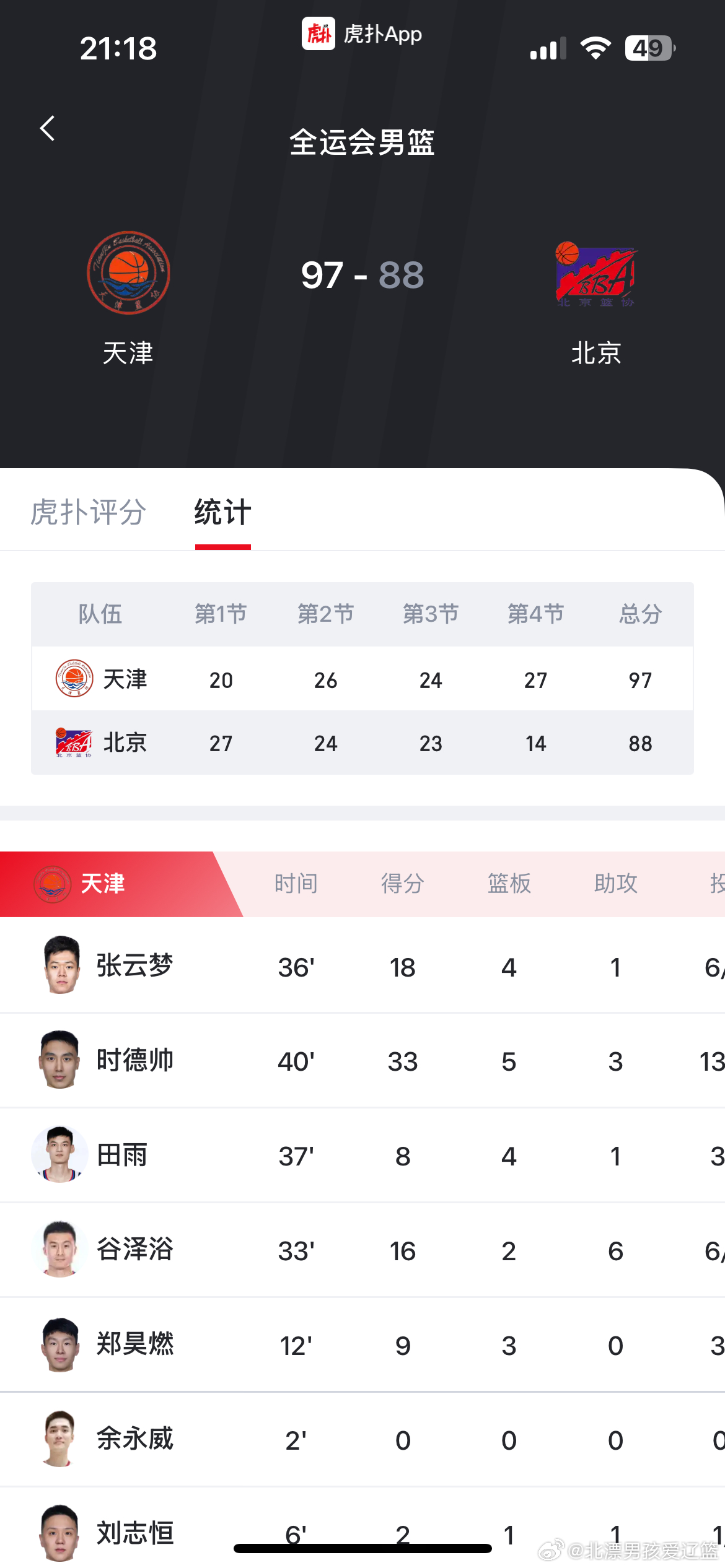Viewport: 725px width, 1568px height.
Task: Tap the 全运会男篮 title text
Action: click(x=362, y=141)
